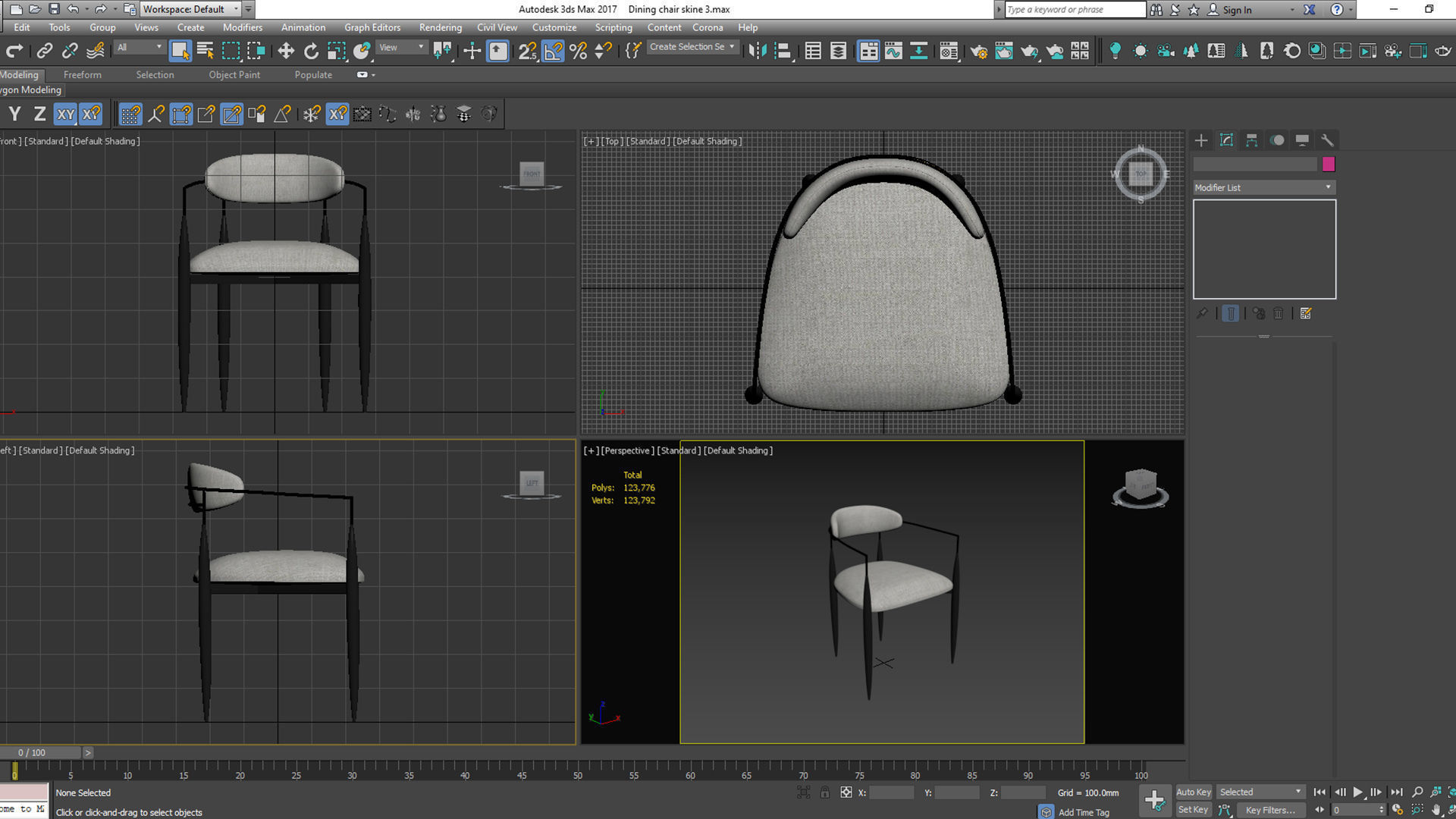
Task: Click the Align tool icon
Action: click(783, 51)
